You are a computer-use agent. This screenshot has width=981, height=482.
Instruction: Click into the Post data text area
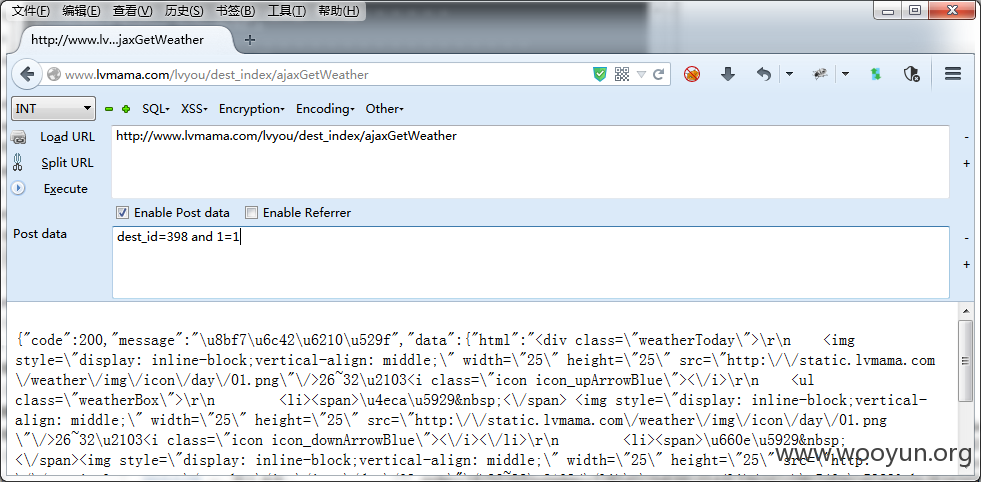point(531,262)
